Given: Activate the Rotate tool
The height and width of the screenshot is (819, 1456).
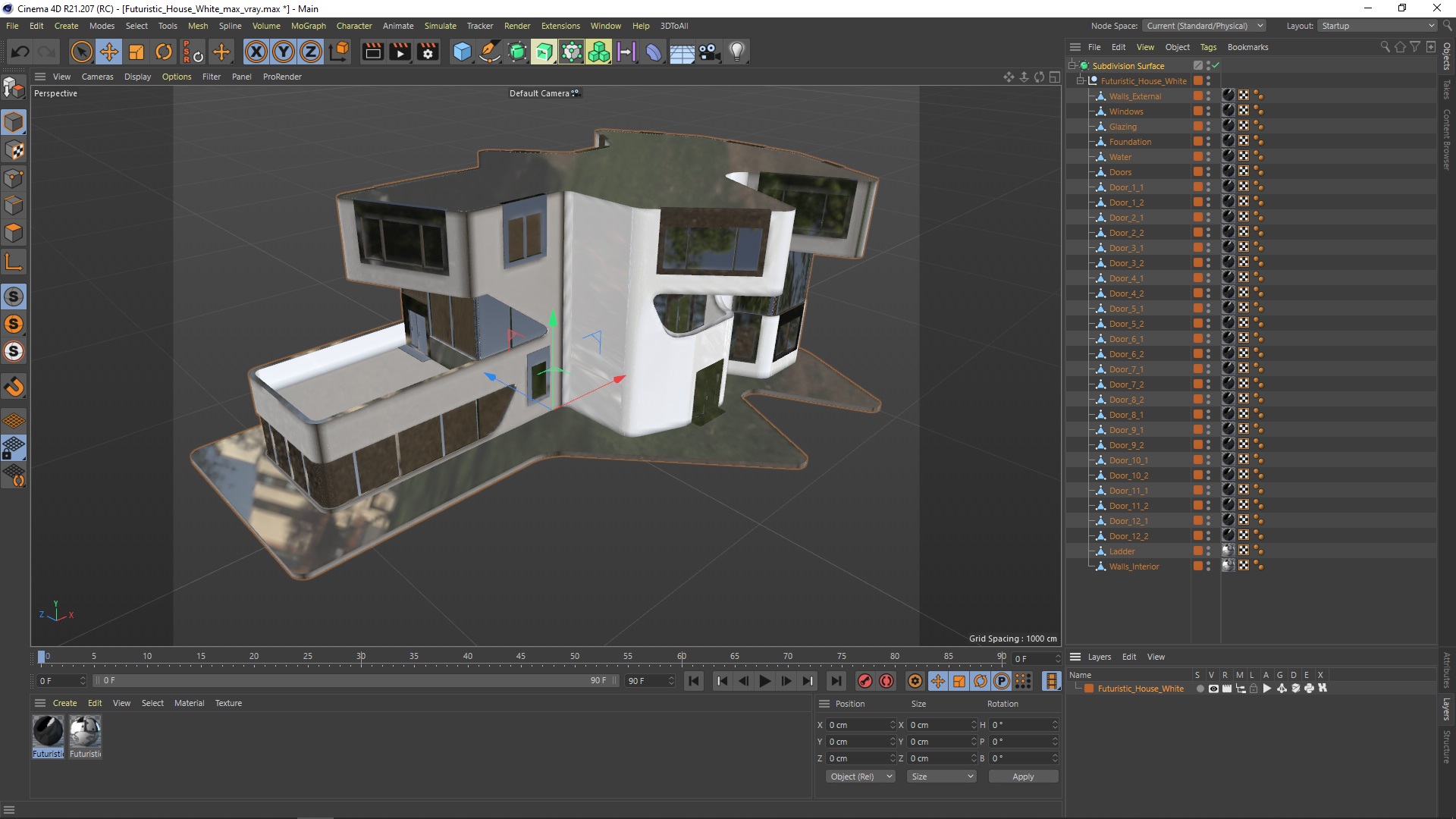Looking at the screenshot, I should point(164,52).
